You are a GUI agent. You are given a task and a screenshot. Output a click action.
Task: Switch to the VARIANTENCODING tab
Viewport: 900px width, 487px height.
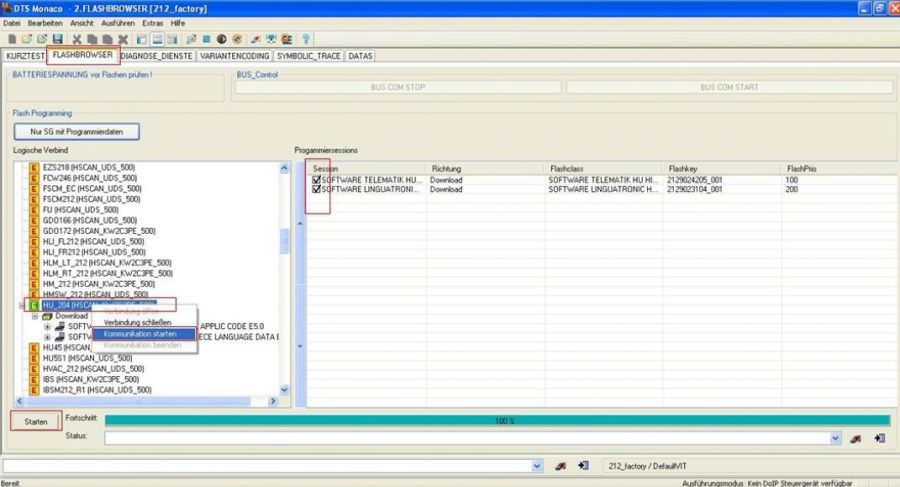[x=235, y=56]
